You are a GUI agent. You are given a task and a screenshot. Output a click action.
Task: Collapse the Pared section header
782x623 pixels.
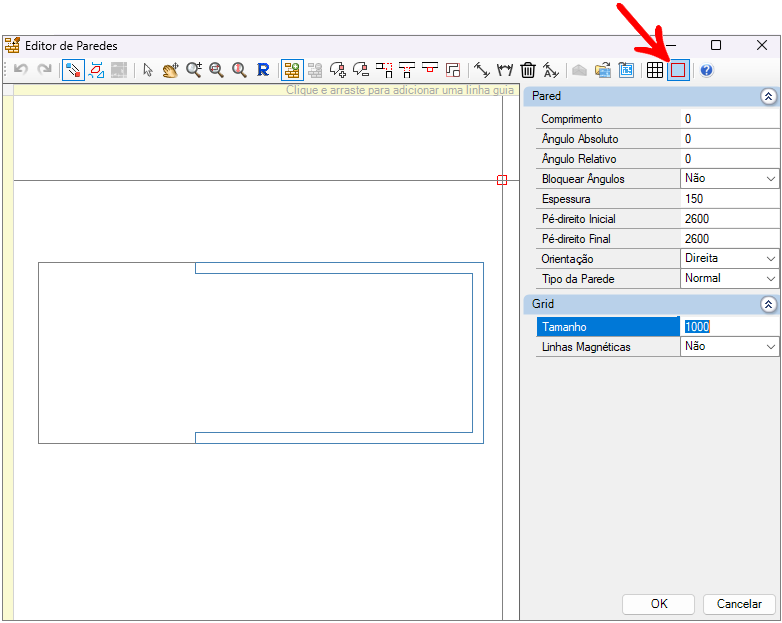pyautogui.click(x=768, y=97)
